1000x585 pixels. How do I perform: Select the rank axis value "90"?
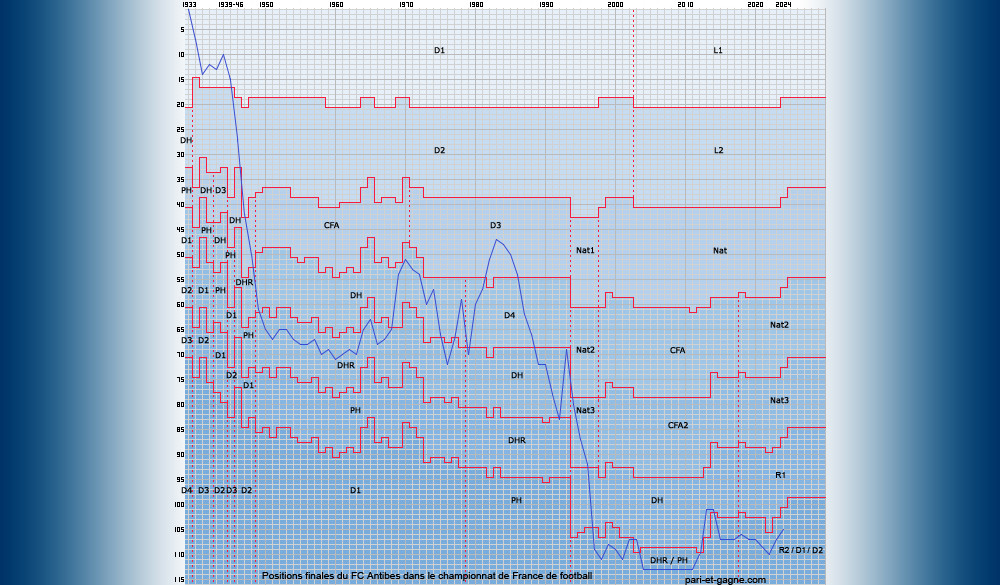pyautogui.click(x=181, y=455)
